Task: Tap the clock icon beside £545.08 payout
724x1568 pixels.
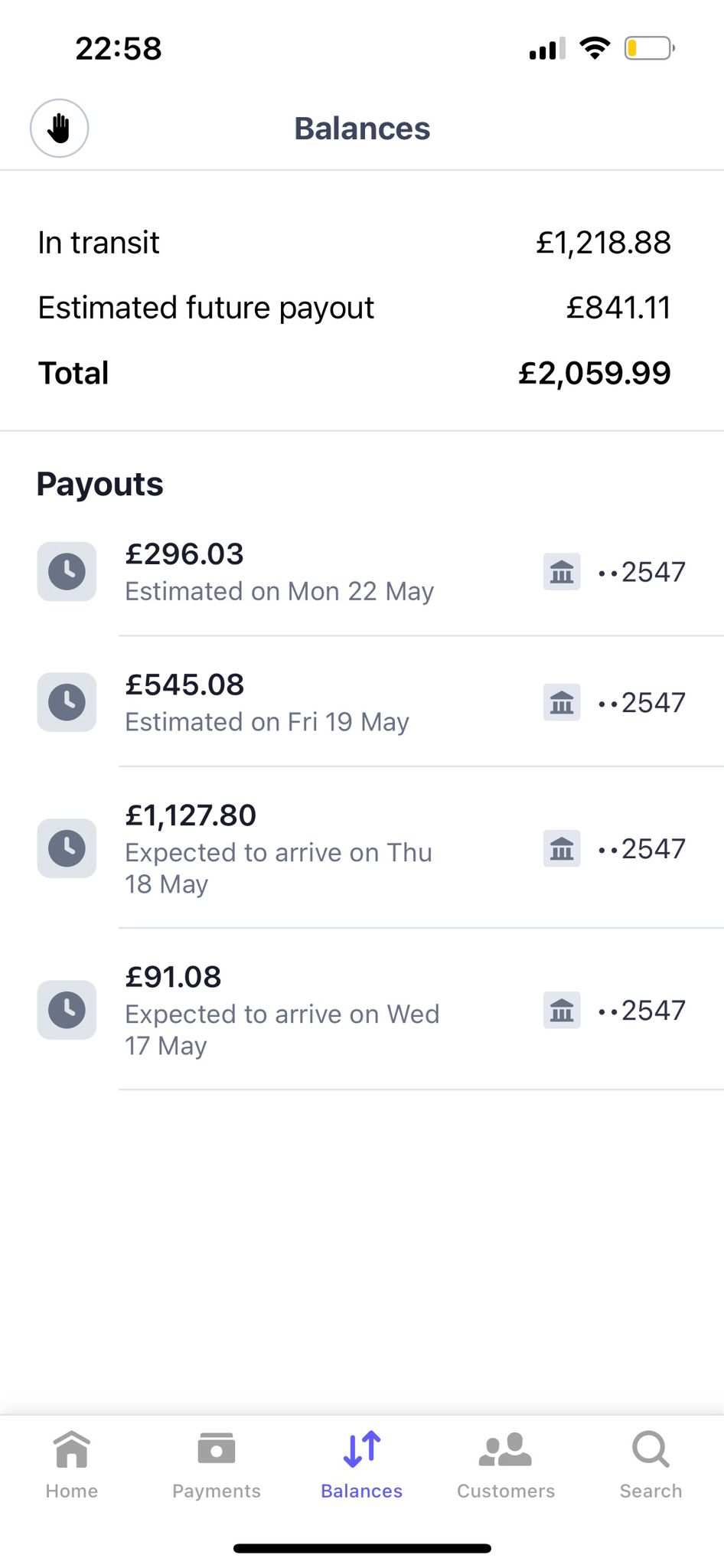Action: [x=67, y=702]
